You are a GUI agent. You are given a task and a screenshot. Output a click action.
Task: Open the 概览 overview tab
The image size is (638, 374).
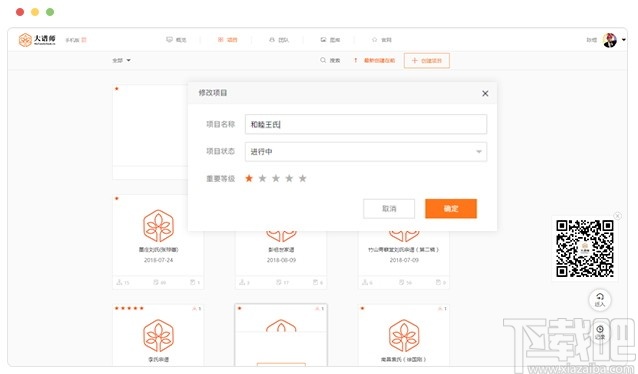pos(176,40)
